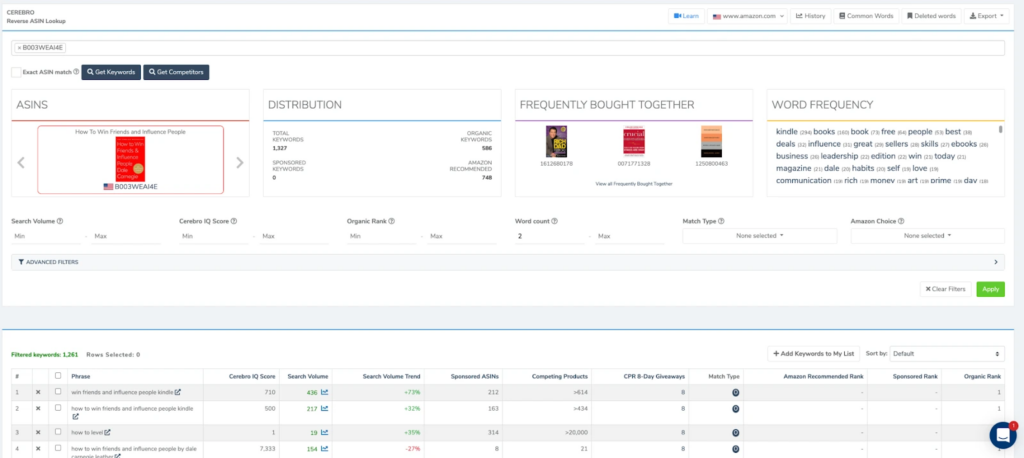Sort by Cerebro IQ Score column header
The height and width of the screenshot is (458, 1024).
tap(252, 376)
